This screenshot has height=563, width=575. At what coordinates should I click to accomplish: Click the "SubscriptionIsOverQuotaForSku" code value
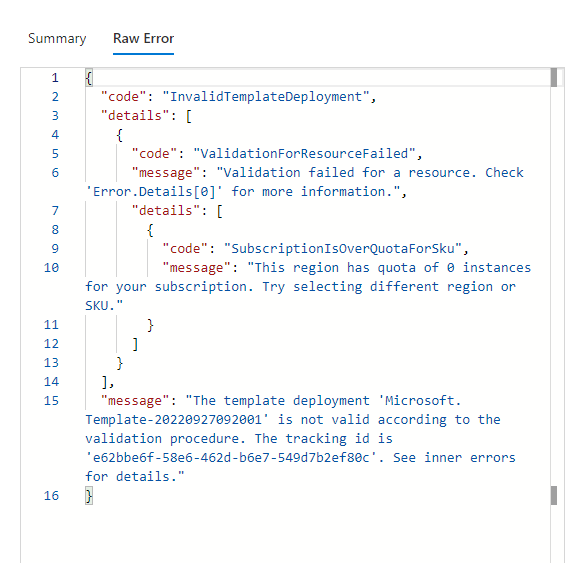[343, 249]
